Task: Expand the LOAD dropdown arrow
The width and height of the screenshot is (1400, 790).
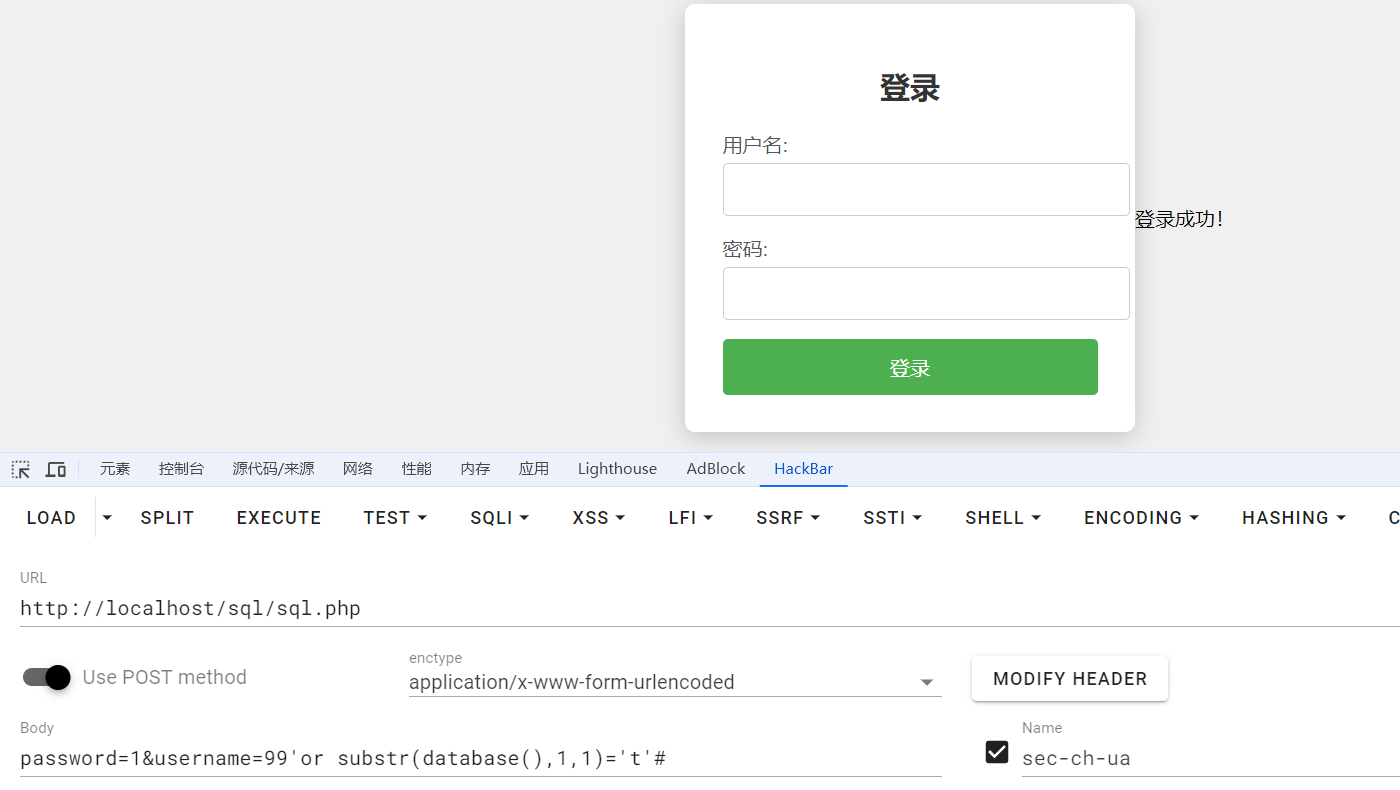Action: (x=108, y=517)
